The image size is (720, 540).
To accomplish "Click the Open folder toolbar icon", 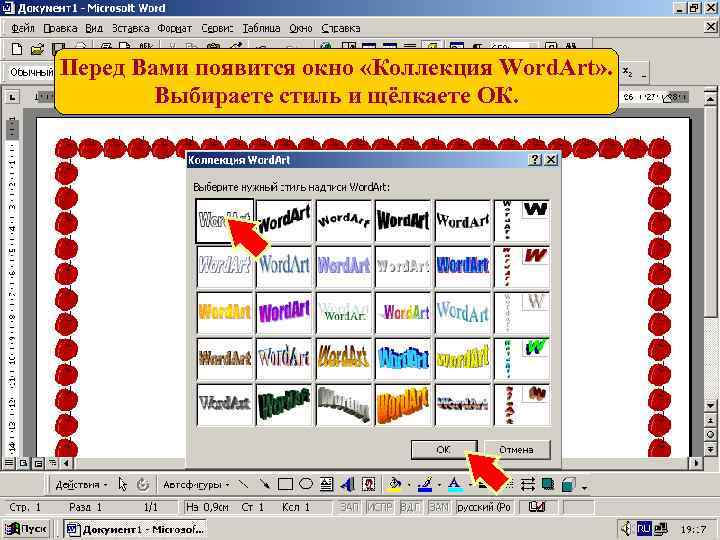I will click(x=37, y=49).
